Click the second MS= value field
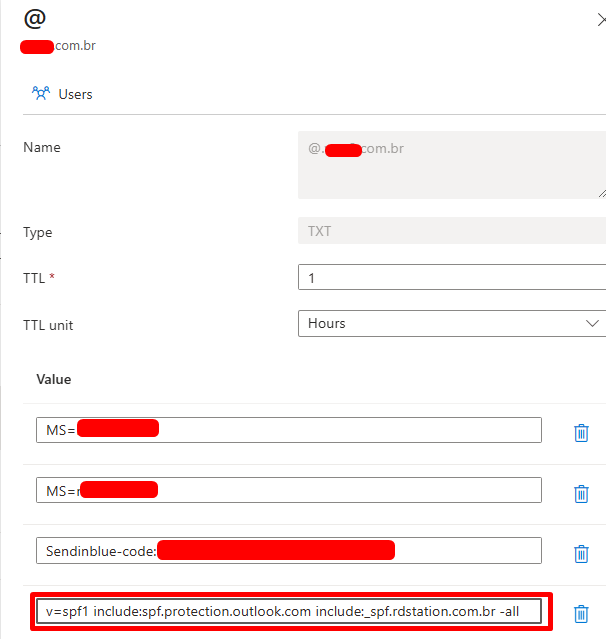Screen dimensions: 606x639 click(289, 490)
